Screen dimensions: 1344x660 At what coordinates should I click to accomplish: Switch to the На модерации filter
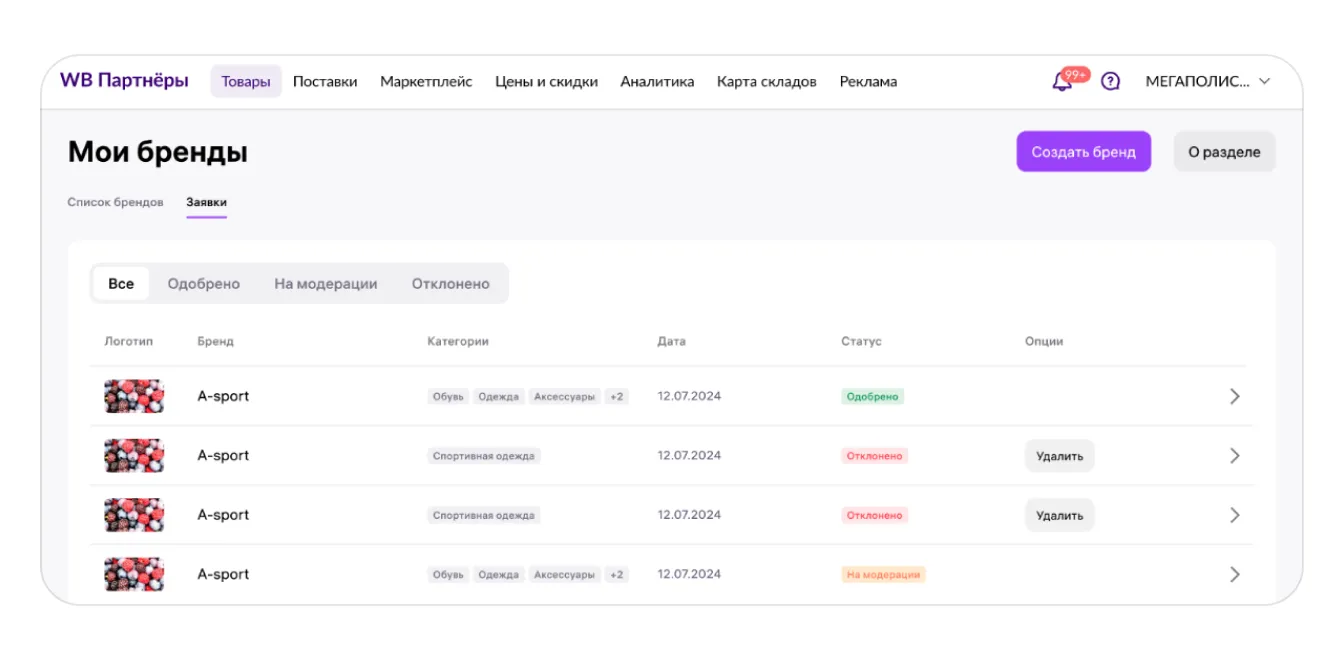(x=326, y=284)
